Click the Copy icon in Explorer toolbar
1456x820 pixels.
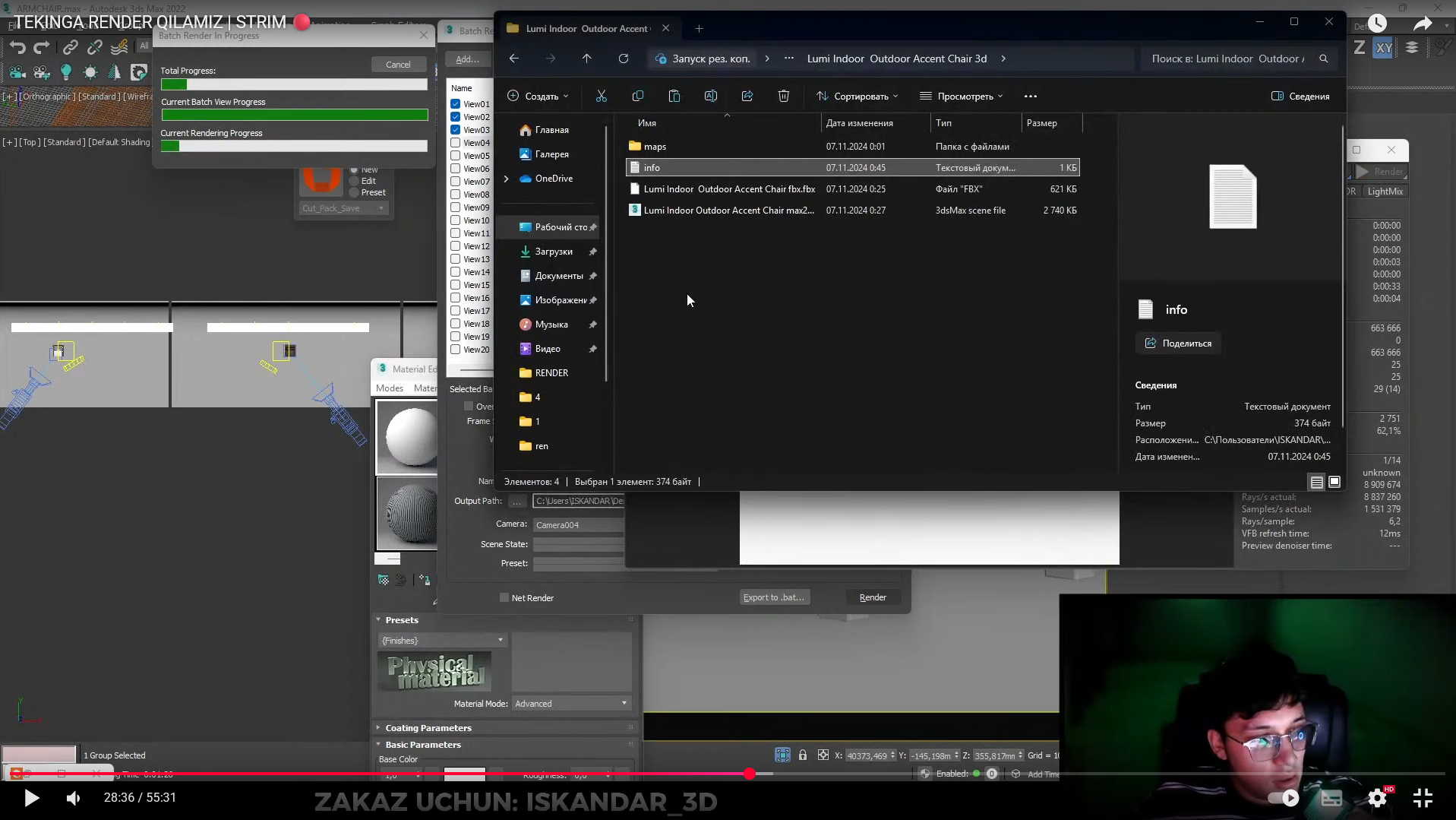(x=638, y=96)
